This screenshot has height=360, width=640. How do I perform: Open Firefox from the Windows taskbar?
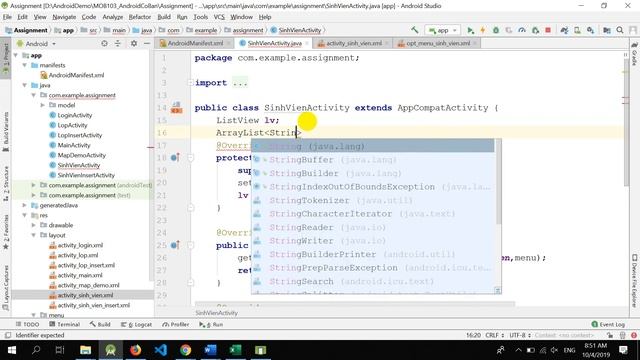point(136,350)
